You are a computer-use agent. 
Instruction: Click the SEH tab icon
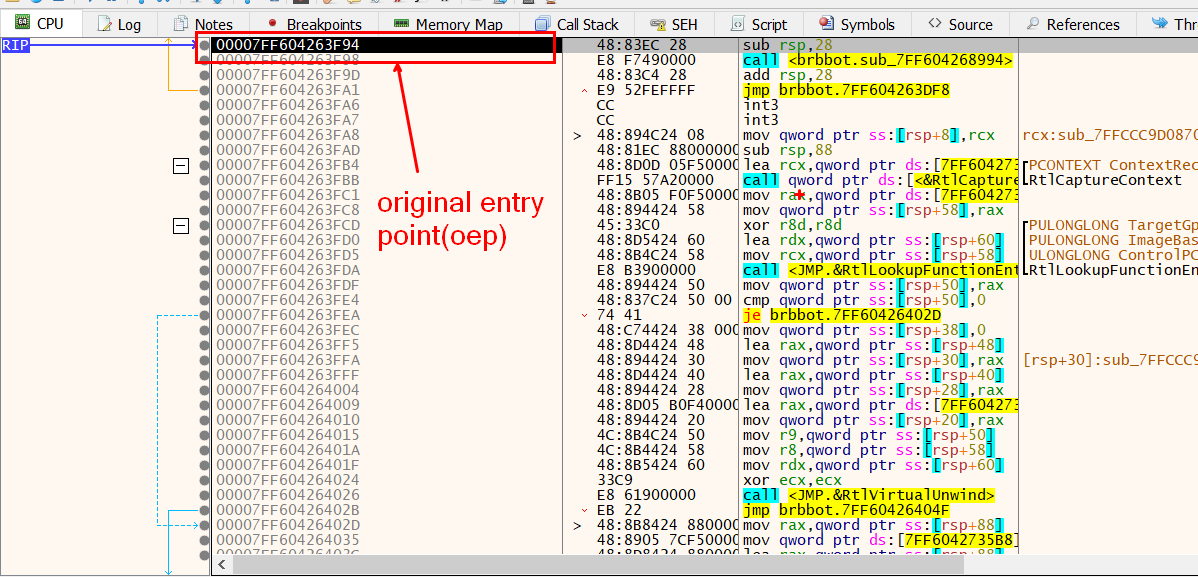pos(658,24)
